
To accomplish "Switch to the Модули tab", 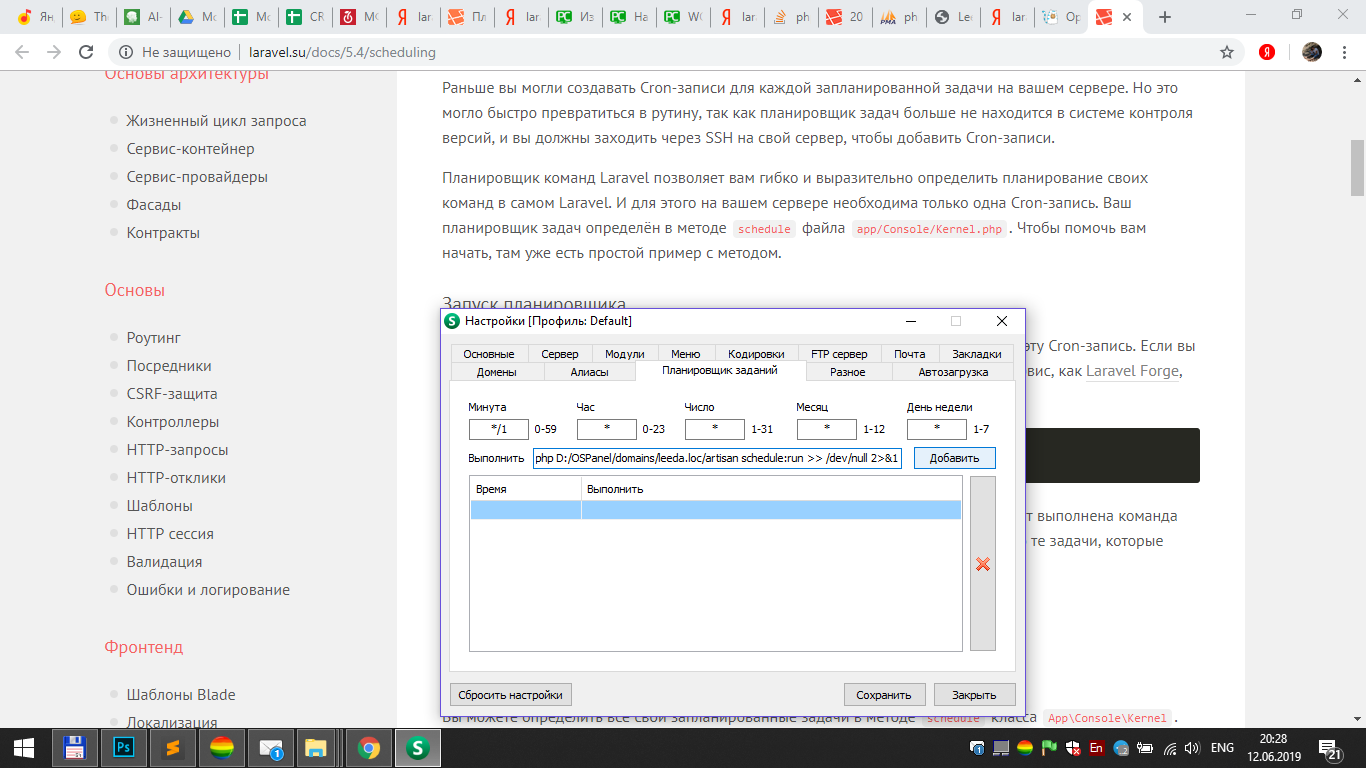I will point(625,354).
